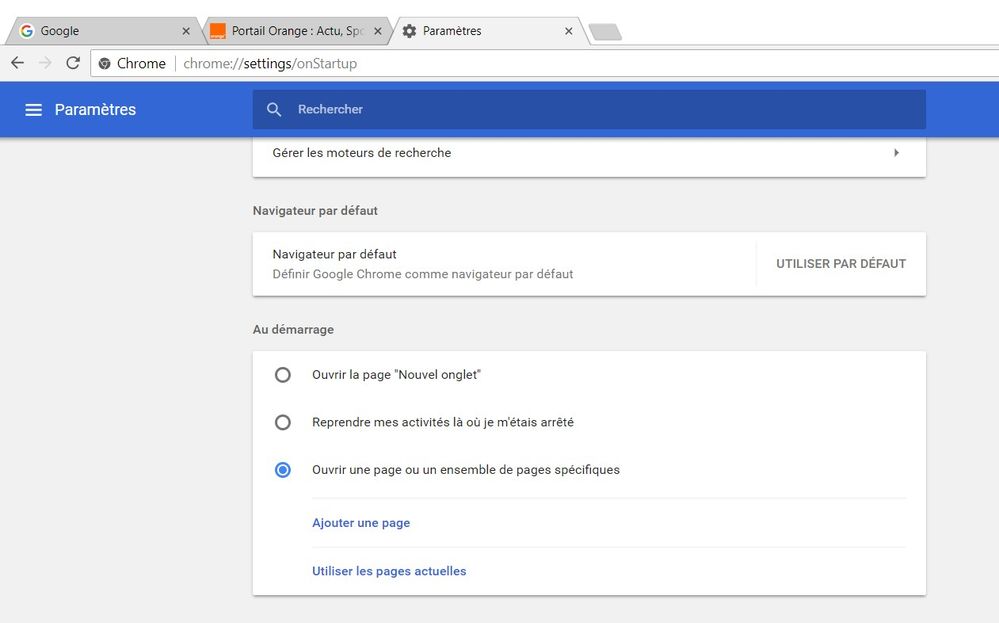Open a new tab with the new tab button
Screen dimensions: 999x623
605,32
